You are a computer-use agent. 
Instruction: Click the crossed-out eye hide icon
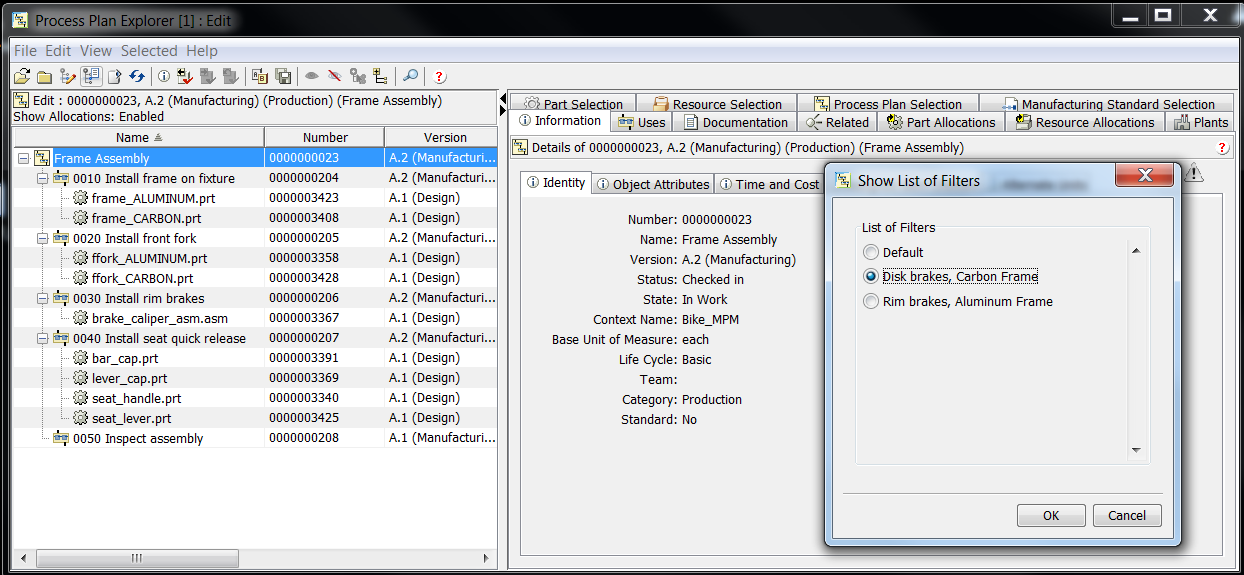[x=334, y=76]
